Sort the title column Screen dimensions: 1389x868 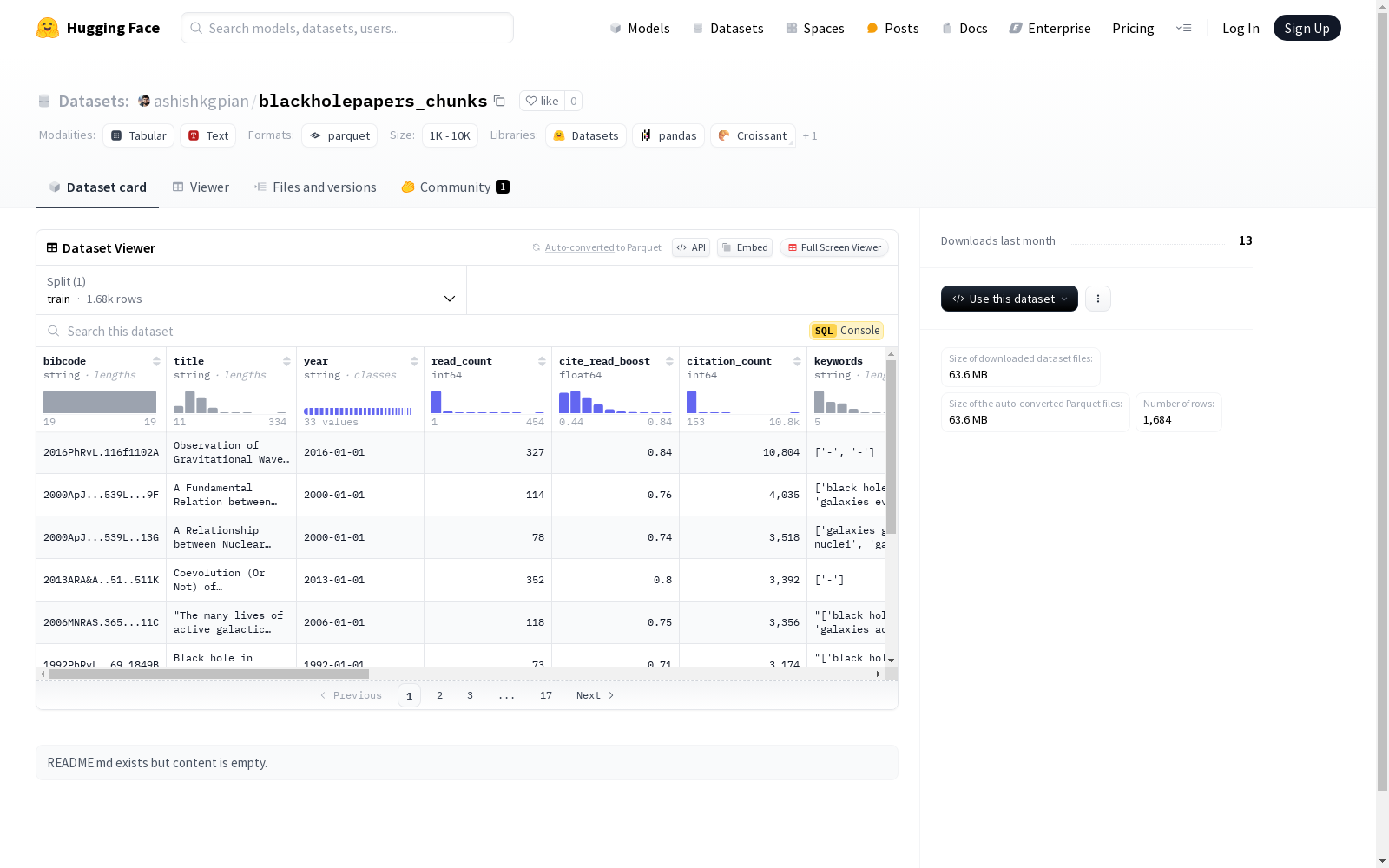(x=286, y=361)
